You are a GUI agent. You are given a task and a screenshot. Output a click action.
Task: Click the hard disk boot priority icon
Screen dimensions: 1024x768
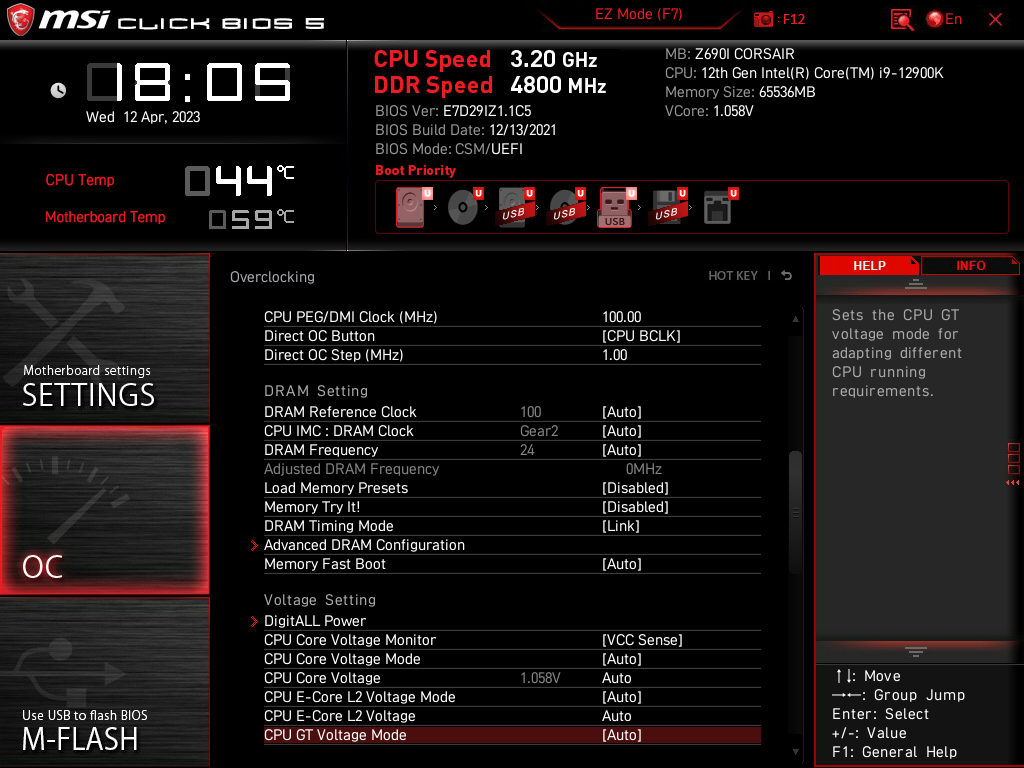coord(409,205)
